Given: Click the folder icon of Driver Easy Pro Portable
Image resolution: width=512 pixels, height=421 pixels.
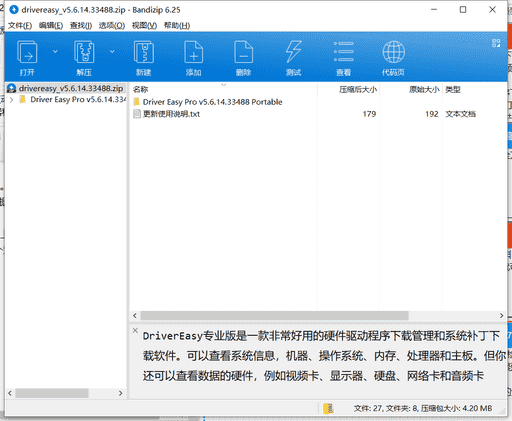Looking at the screenshot, I should (x=136, y=102).
